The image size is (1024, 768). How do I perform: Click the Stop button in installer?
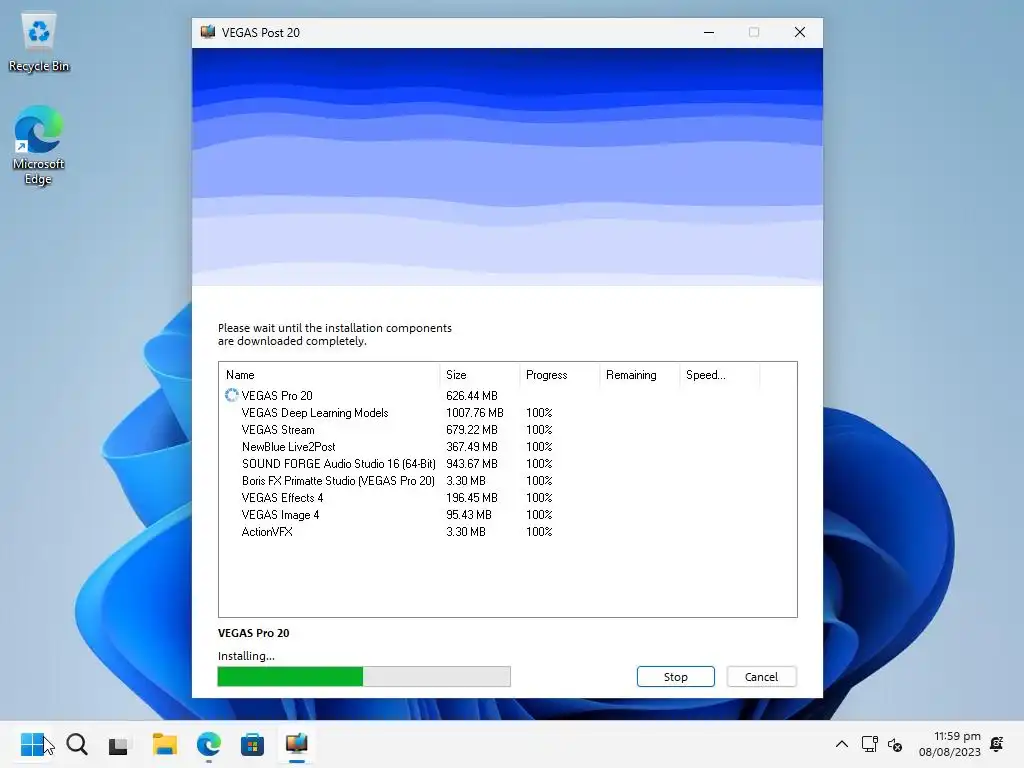675,677
